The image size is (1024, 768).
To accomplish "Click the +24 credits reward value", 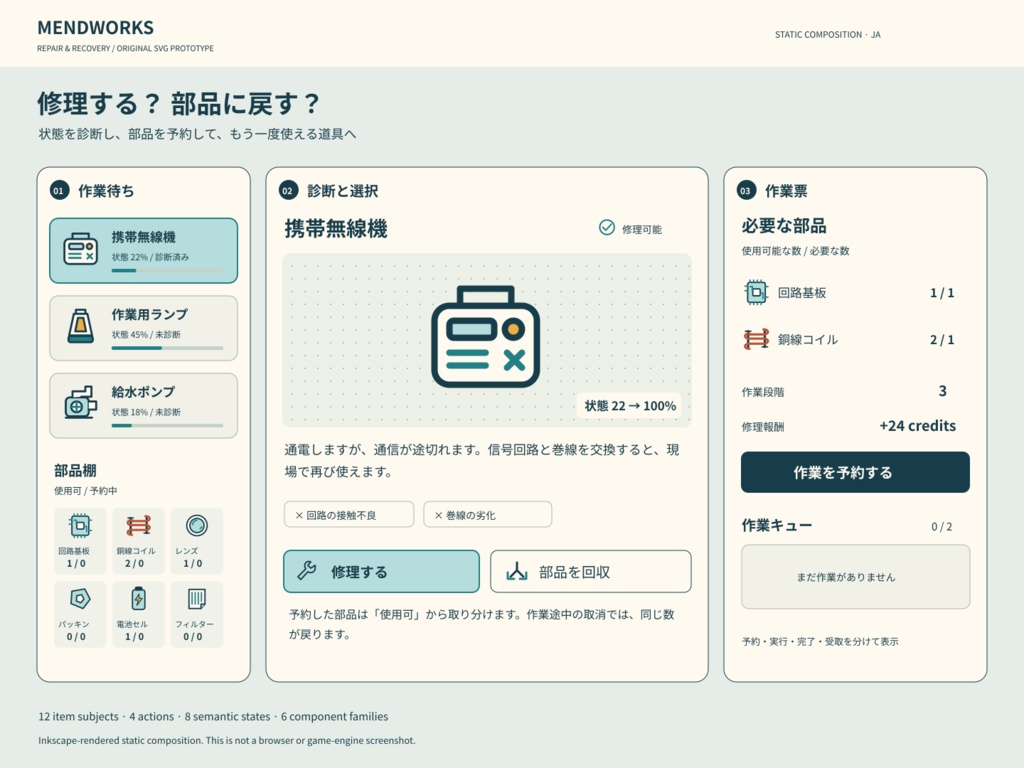I will (x=917, y=426).
